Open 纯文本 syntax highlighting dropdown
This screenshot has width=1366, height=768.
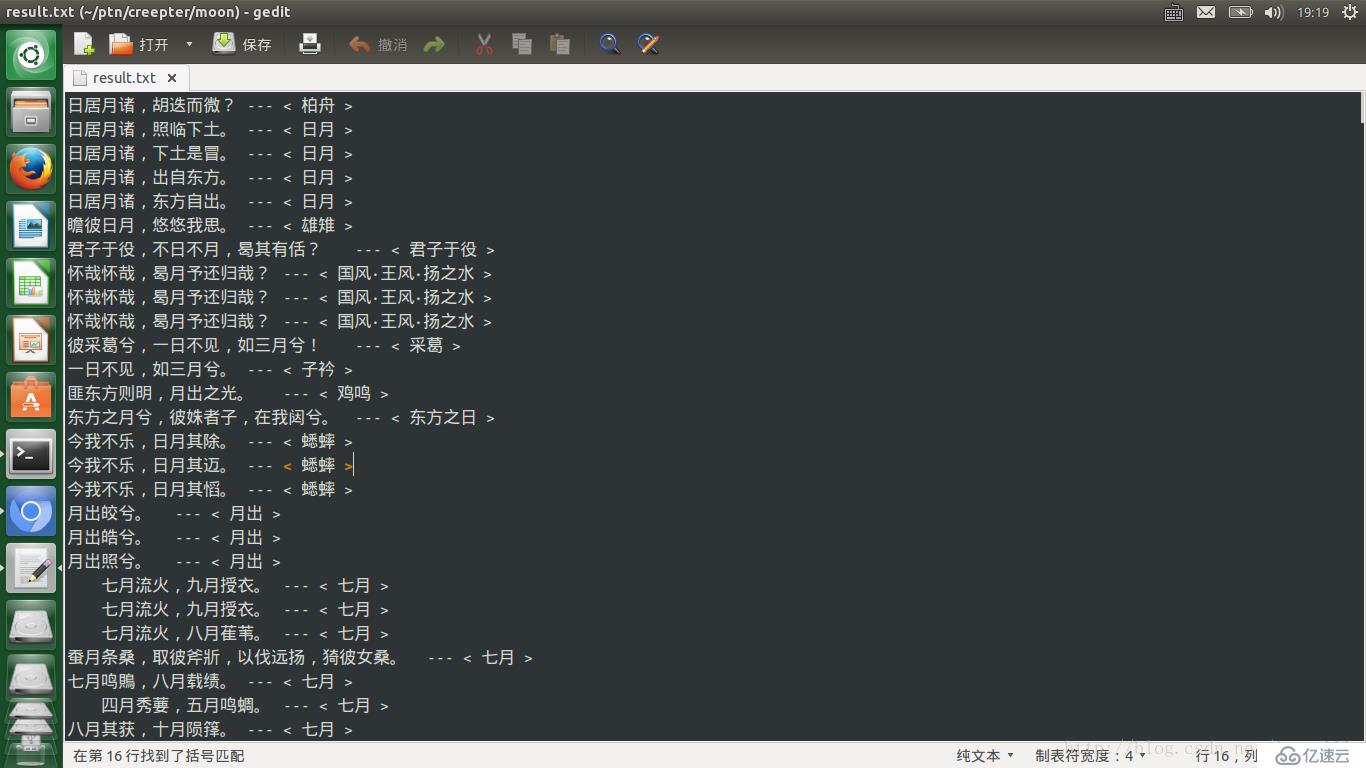[985, 755]
